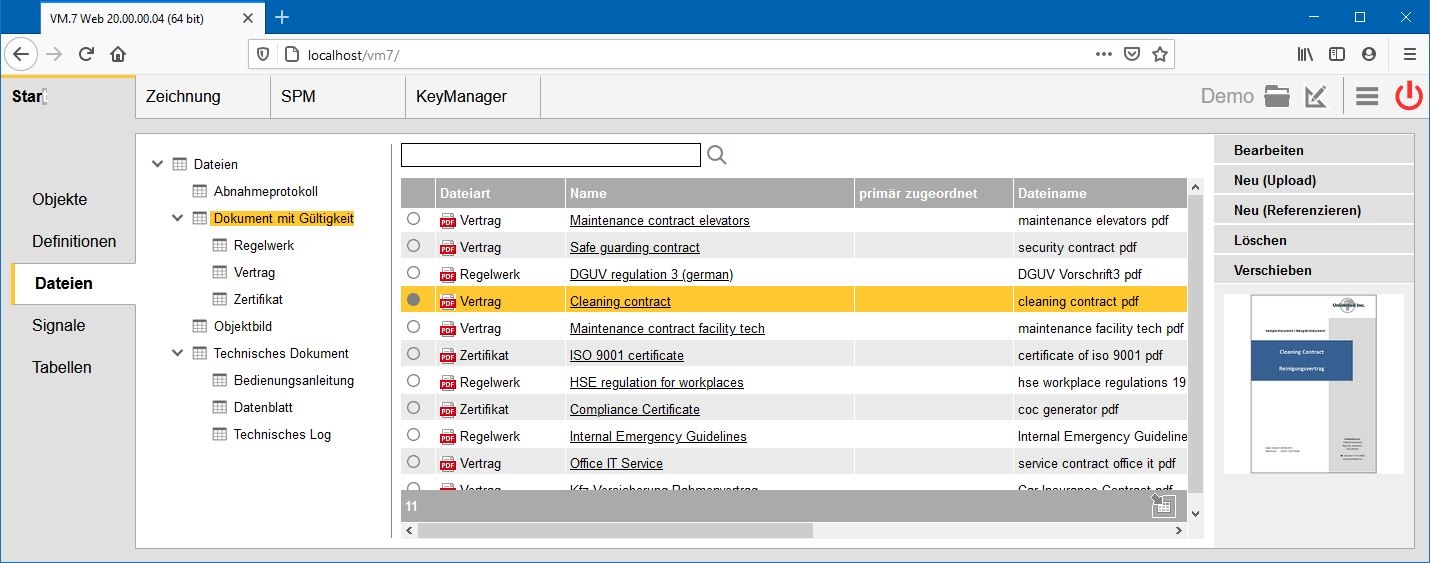The image size is (1430, 563).
Task: Click the Firefox home icon
Action: (118, 54)
